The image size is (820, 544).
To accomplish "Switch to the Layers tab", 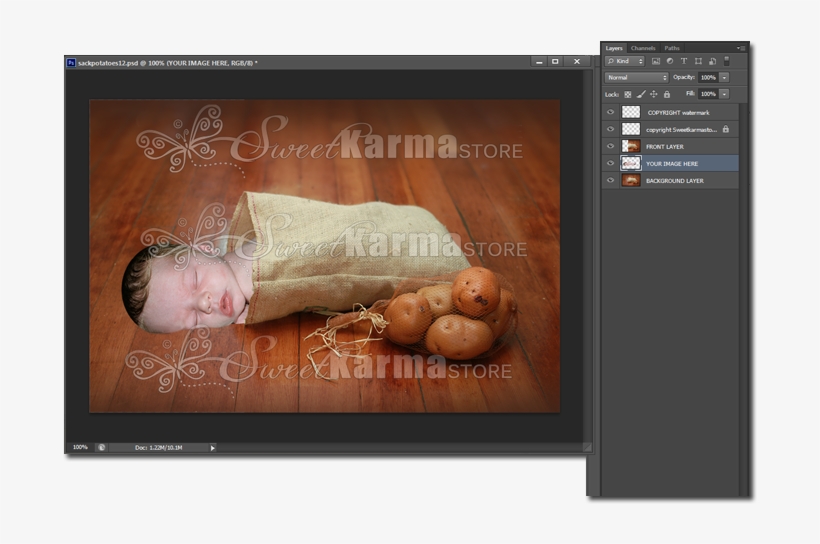I will [614, 48].
